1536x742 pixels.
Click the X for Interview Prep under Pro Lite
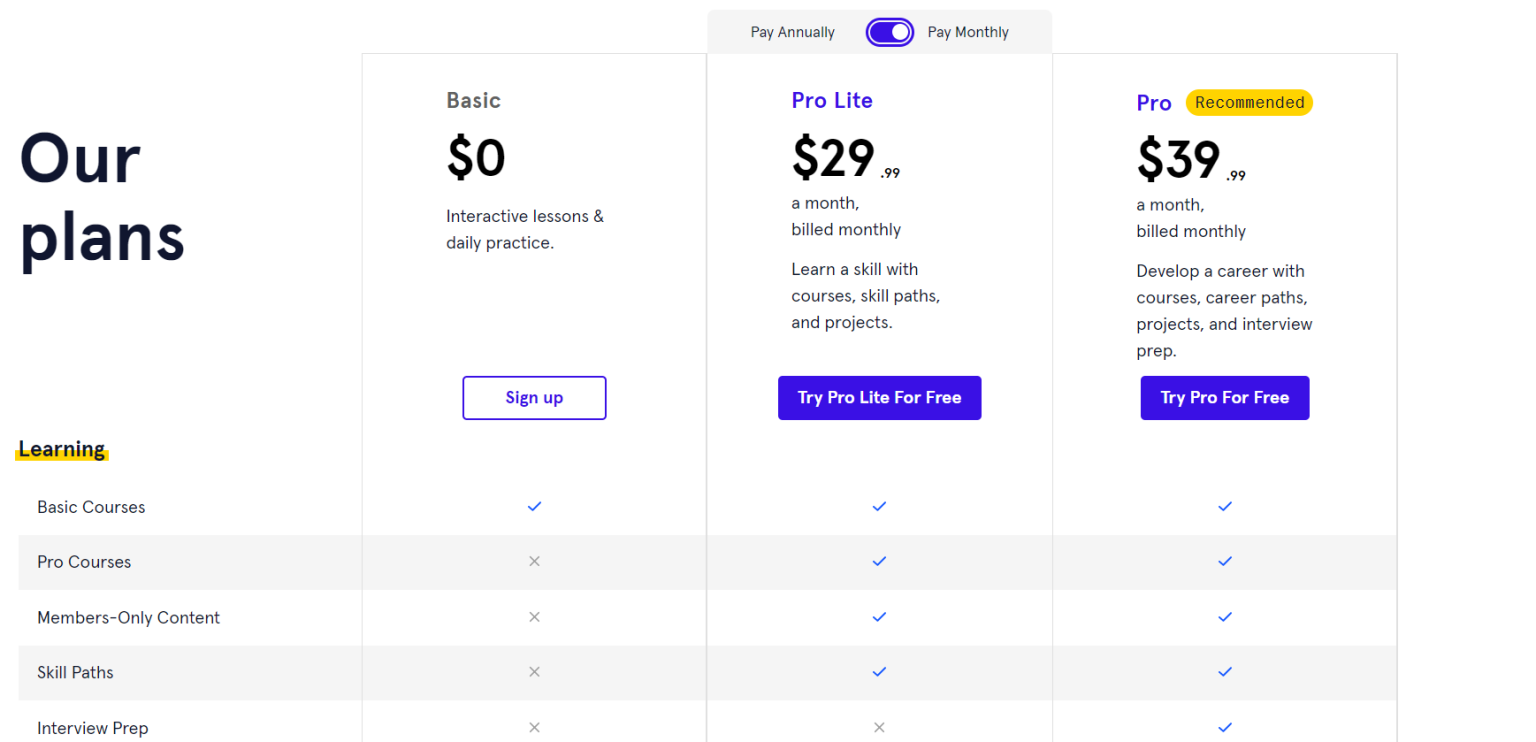pos(879,727)
